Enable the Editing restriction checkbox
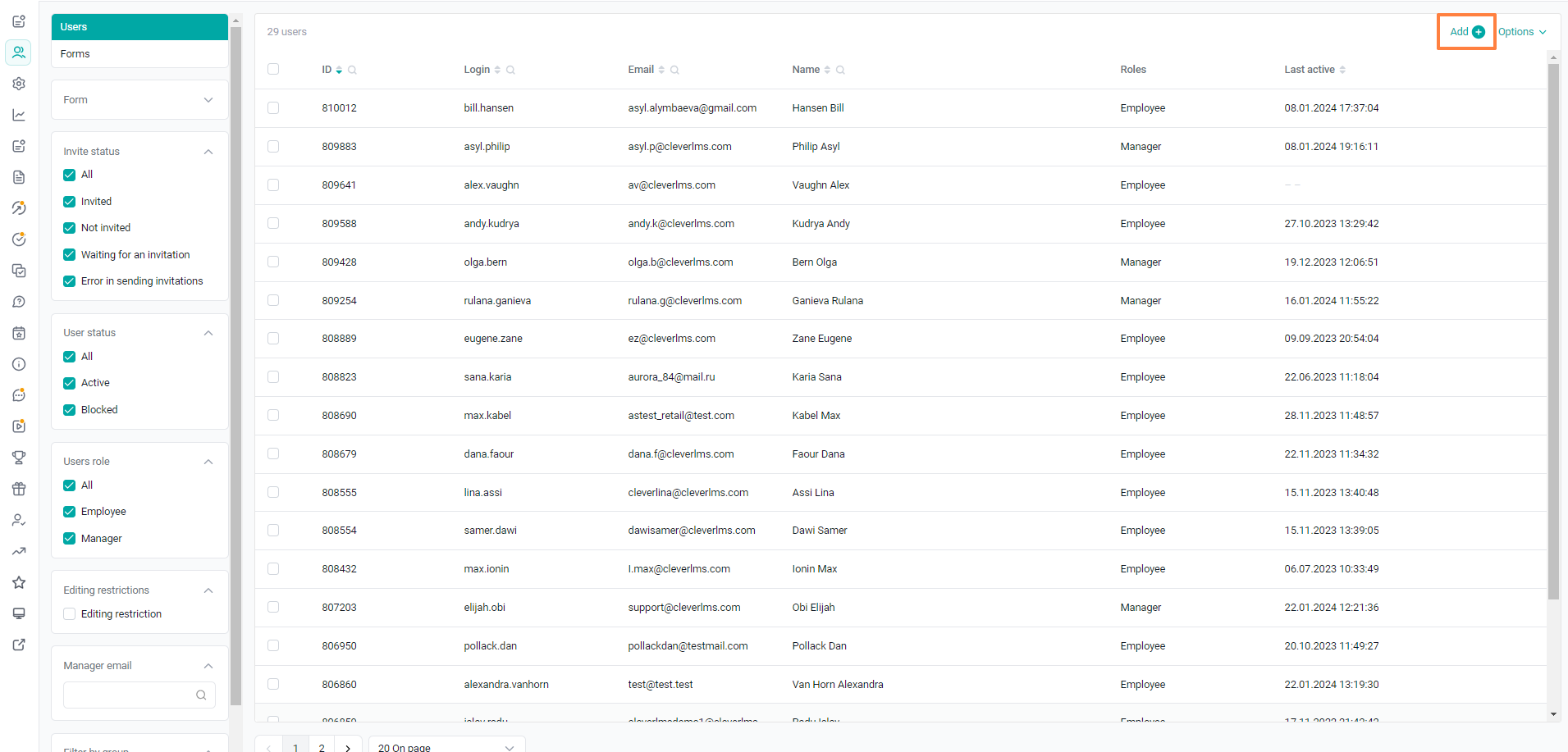This screenshot has height=752, width=1568. pos(70,614)
